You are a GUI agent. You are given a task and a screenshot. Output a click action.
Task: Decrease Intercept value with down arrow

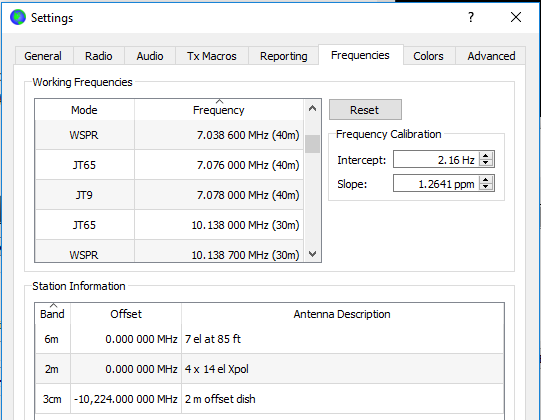click(486, 163)
